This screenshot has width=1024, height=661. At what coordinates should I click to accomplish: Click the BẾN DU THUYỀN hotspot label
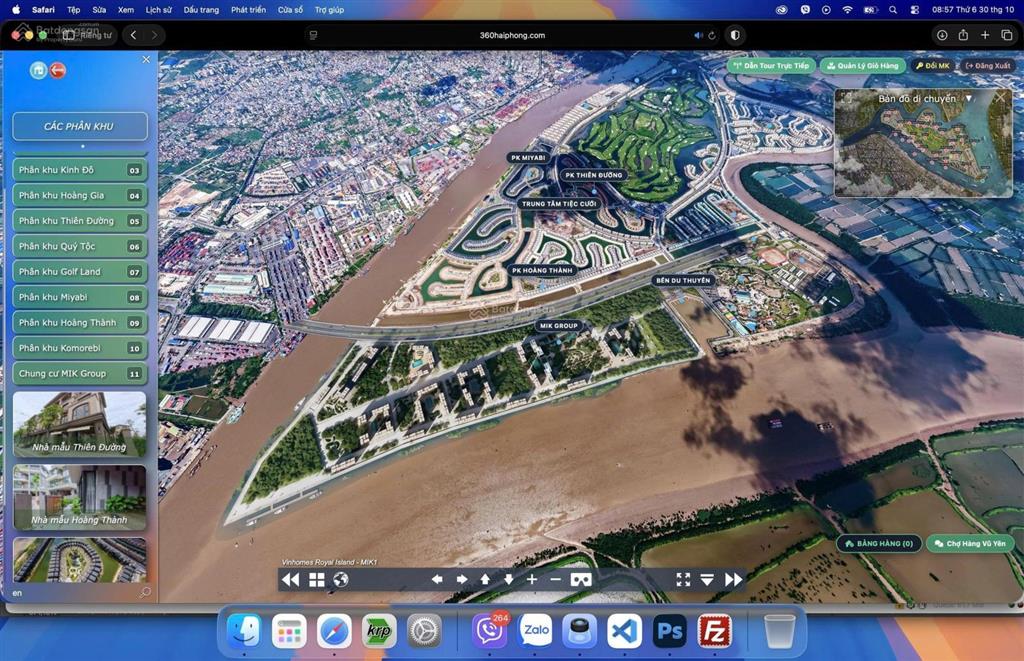tap(683, 280)
